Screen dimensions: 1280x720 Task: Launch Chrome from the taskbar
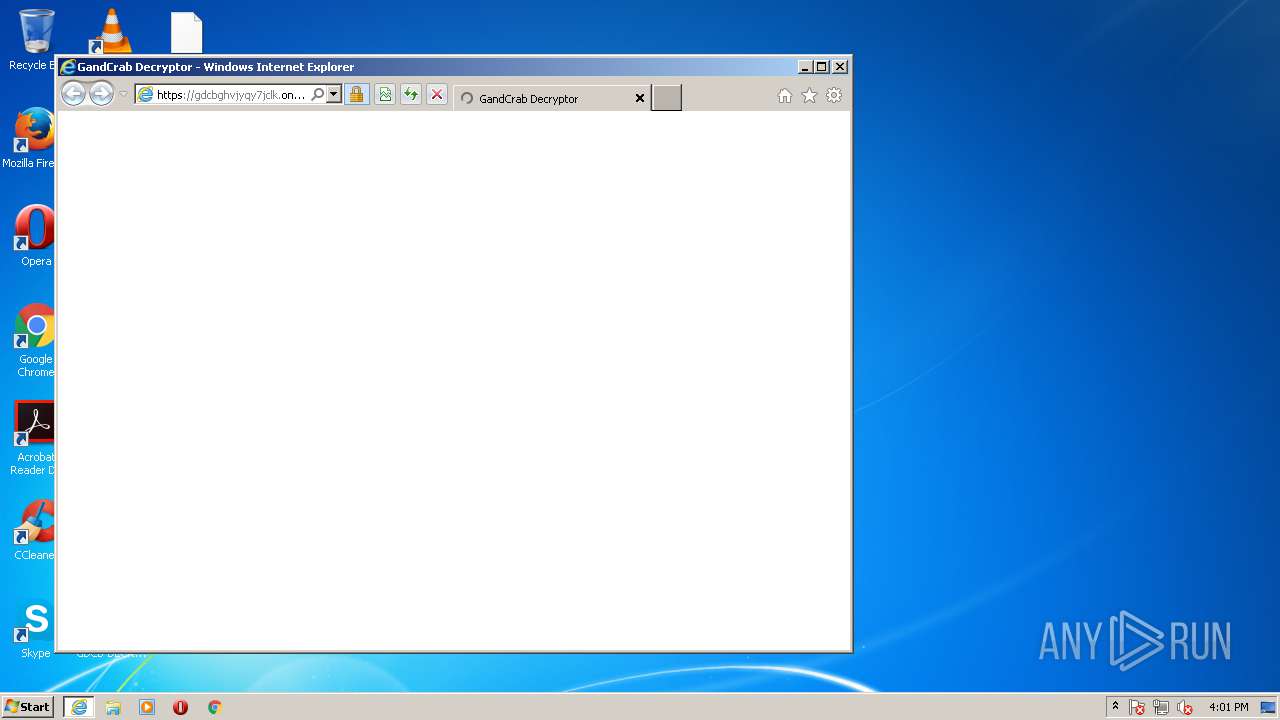(x=214, y=707)
